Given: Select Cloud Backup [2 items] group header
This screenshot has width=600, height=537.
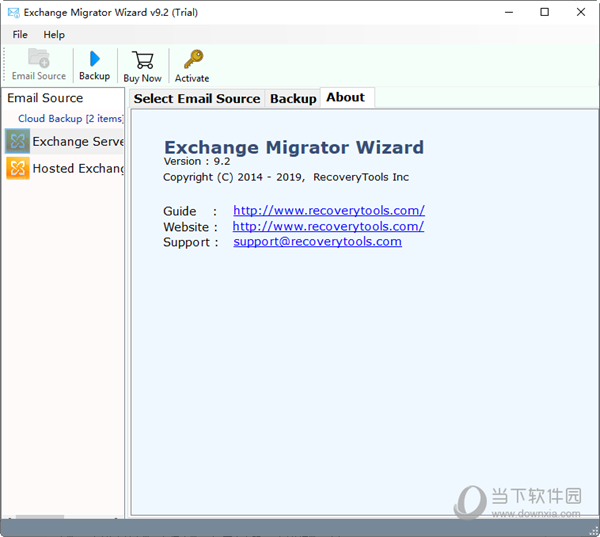Looking at the screenshot, I should coord(71,119).
